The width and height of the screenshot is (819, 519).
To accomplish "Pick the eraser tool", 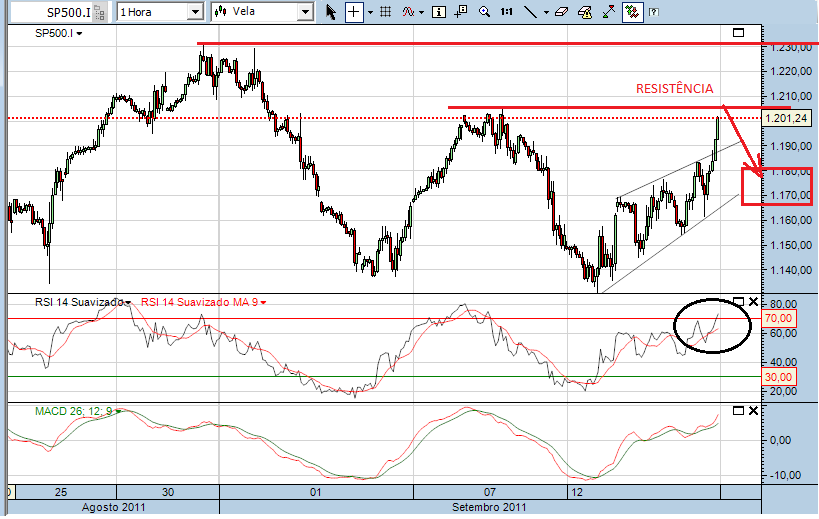I will coord(561,12).
